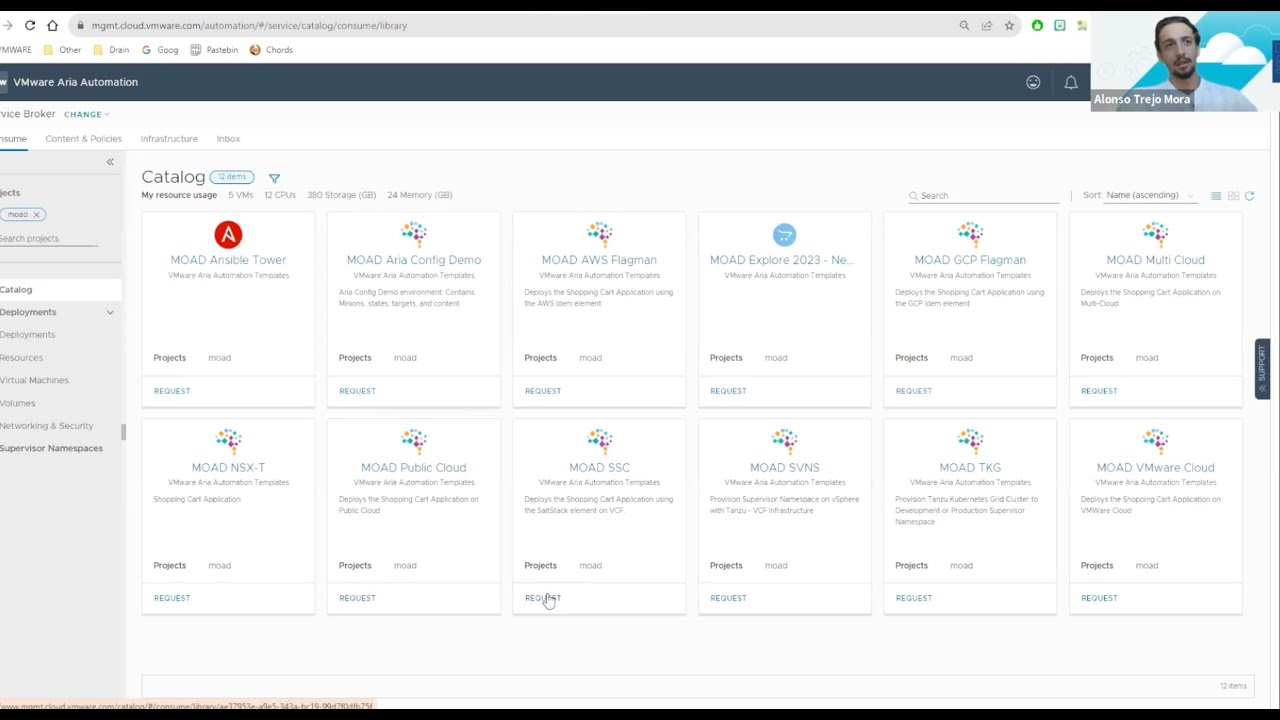Switch to card grid view layout
Image resolution: width=1280 pixels, height=720 pixels.
click(x=1233, y=196)
